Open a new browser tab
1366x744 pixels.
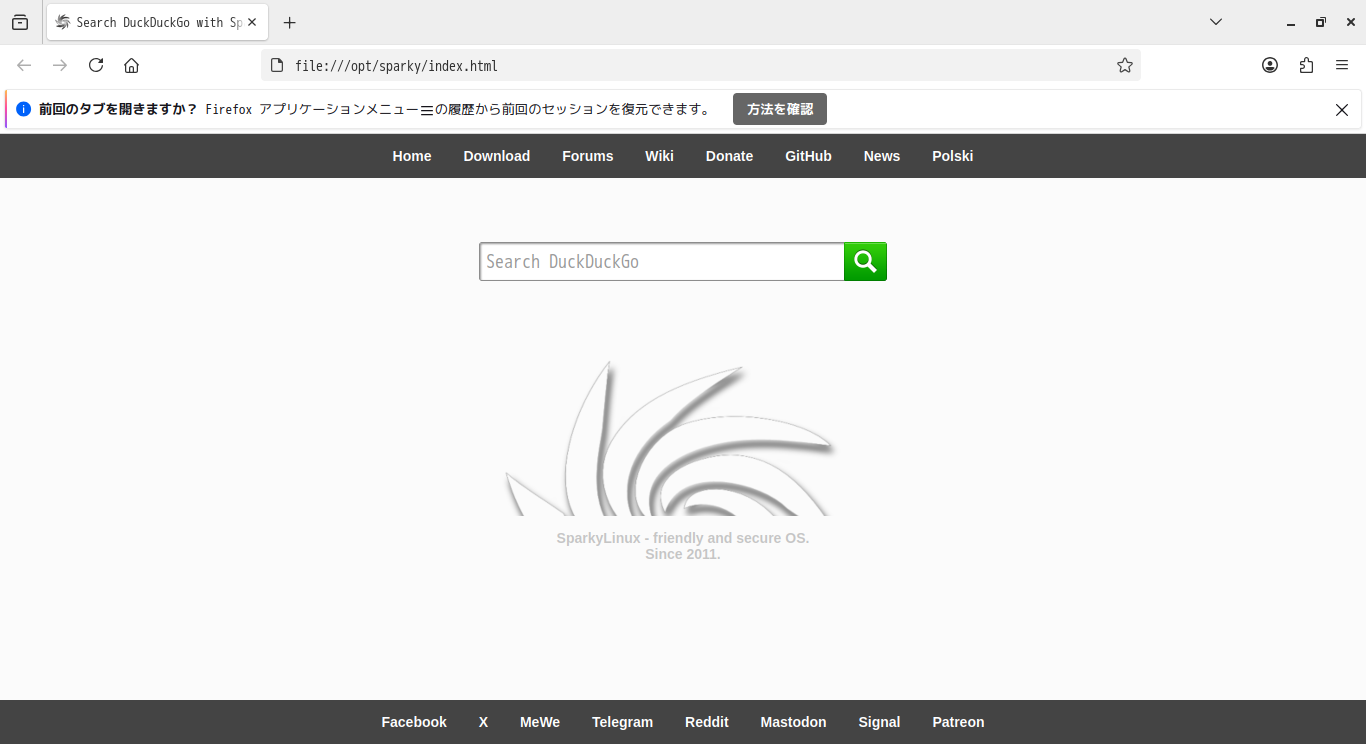click(289, 21)
